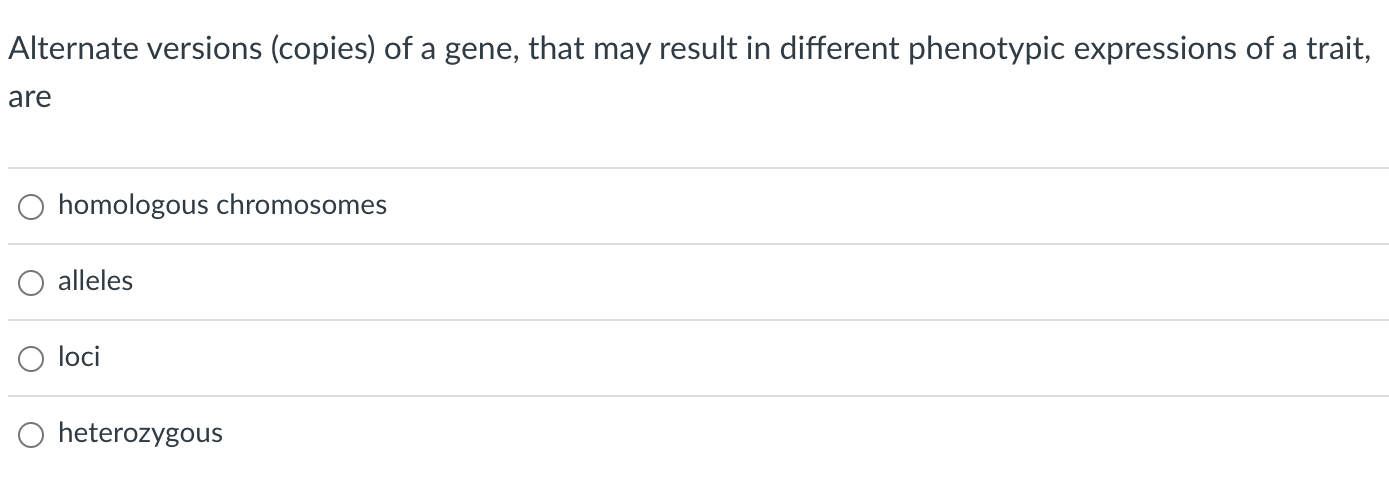Click the "alleles" answer label text

[x=95, y=281]
